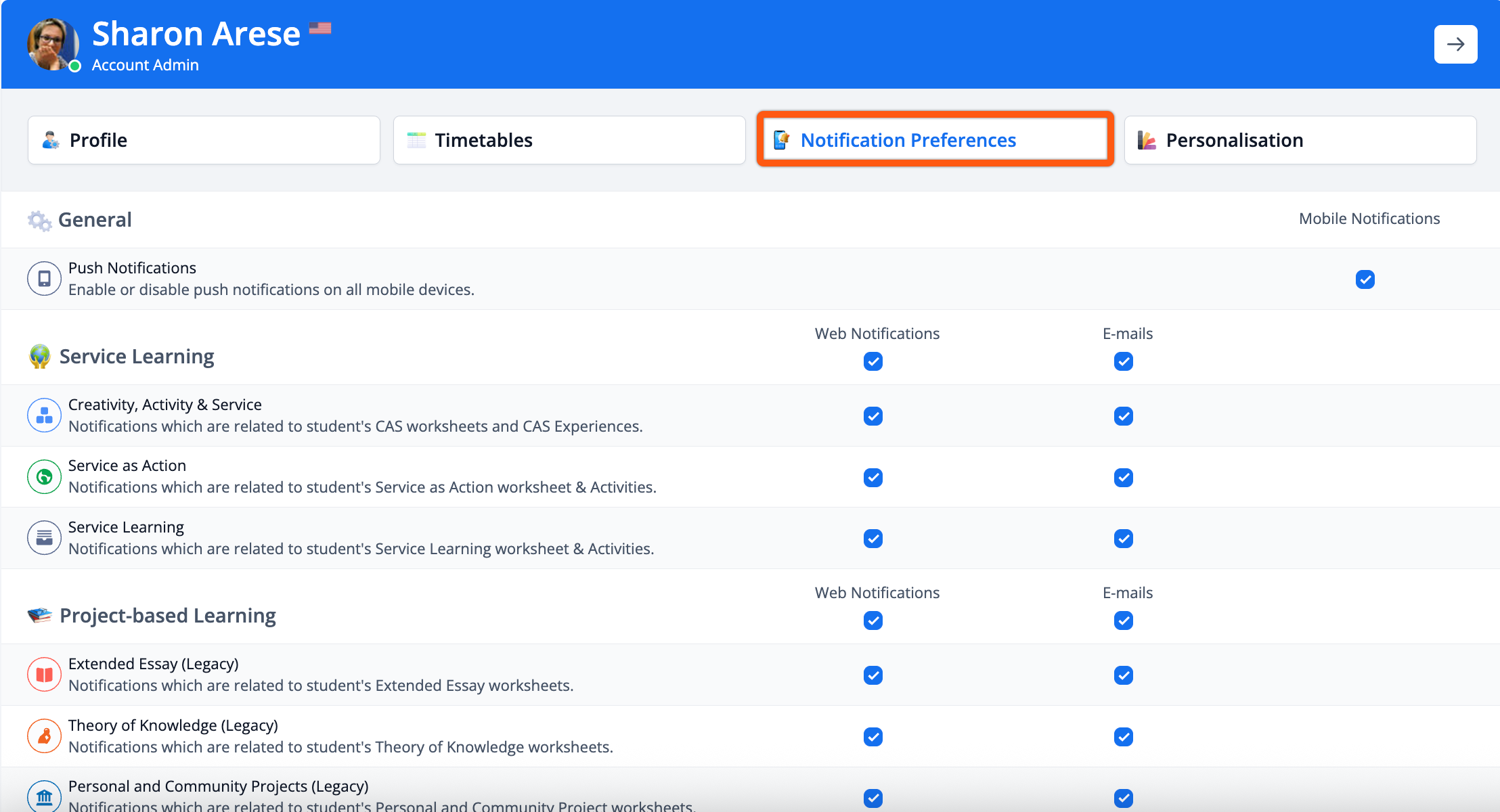Uncheck Extended Essay web notifications

coord(873,675)
